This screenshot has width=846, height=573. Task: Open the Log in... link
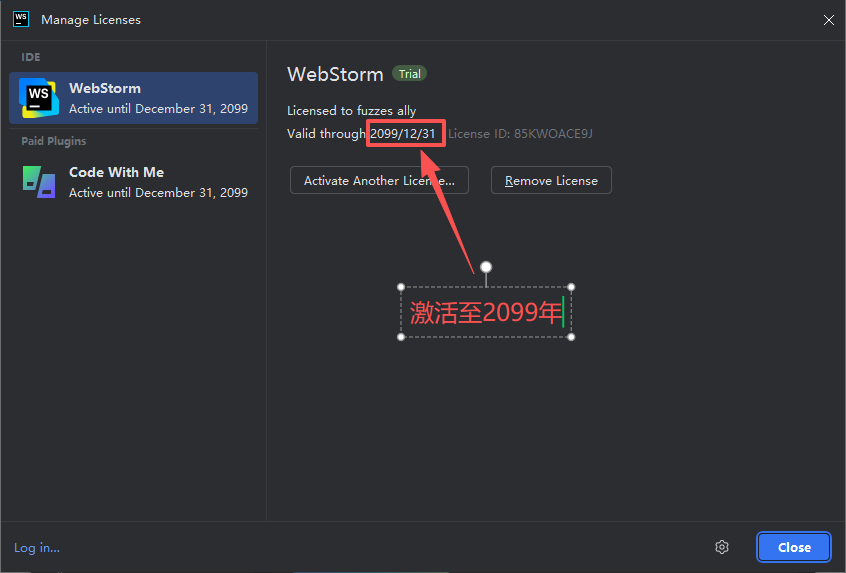[x=37, y=547]
